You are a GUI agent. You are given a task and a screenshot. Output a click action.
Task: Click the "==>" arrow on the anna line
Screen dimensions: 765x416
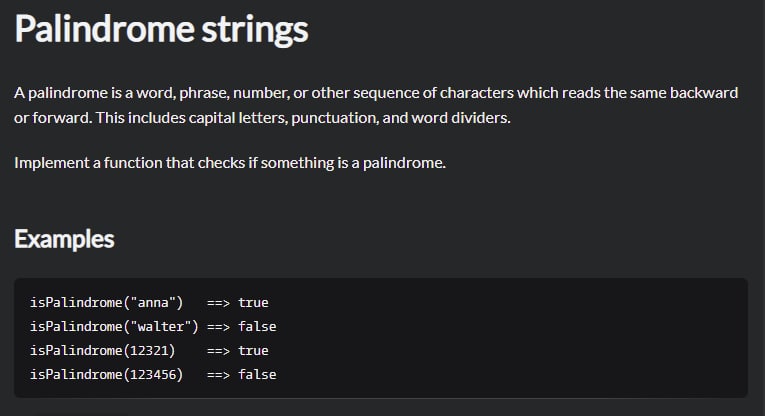coord(218,303)
